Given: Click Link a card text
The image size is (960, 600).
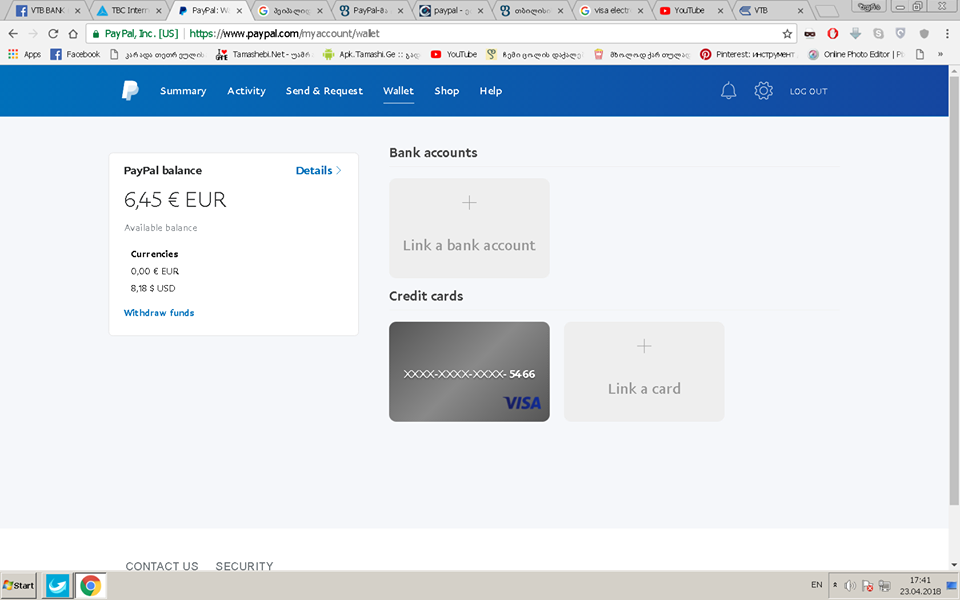Looking at the screenshot, I should [644, 389].
